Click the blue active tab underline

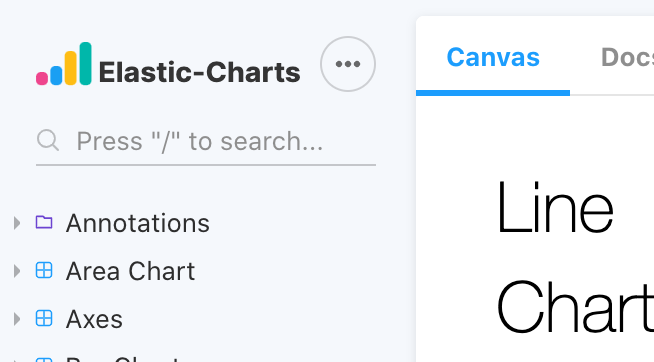pyautogui.click(x=493, y=93)
